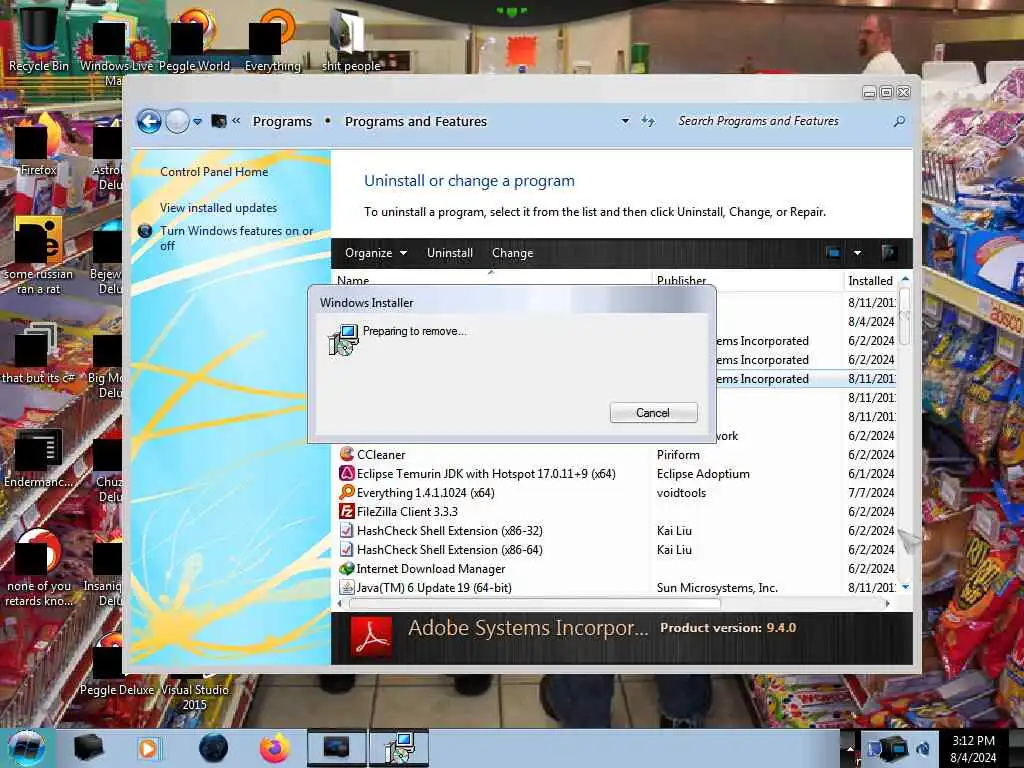Select HashCheck Shell Extension (x86-64)
The height and width of the screenshot is (768, 1024).
[617, 549]
